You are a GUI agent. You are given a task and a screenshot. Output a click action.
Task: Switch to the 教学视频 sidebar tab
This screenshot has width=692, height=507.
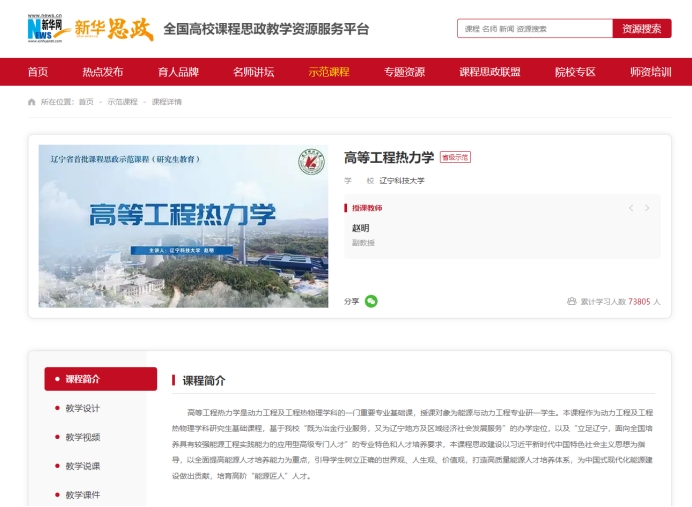click(x=83, y=437)
